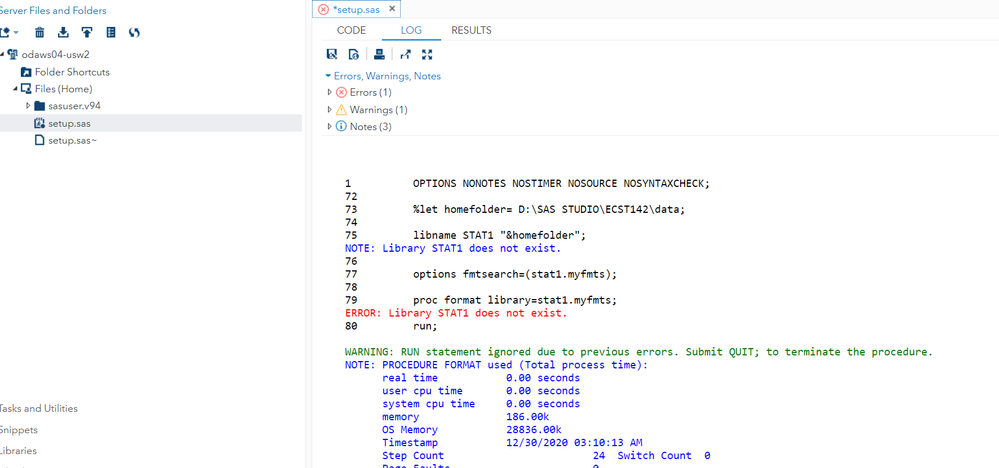Open the Tasks and Utilities section
The height and width of the screenshot is (468, 999).
click(38, 408)
